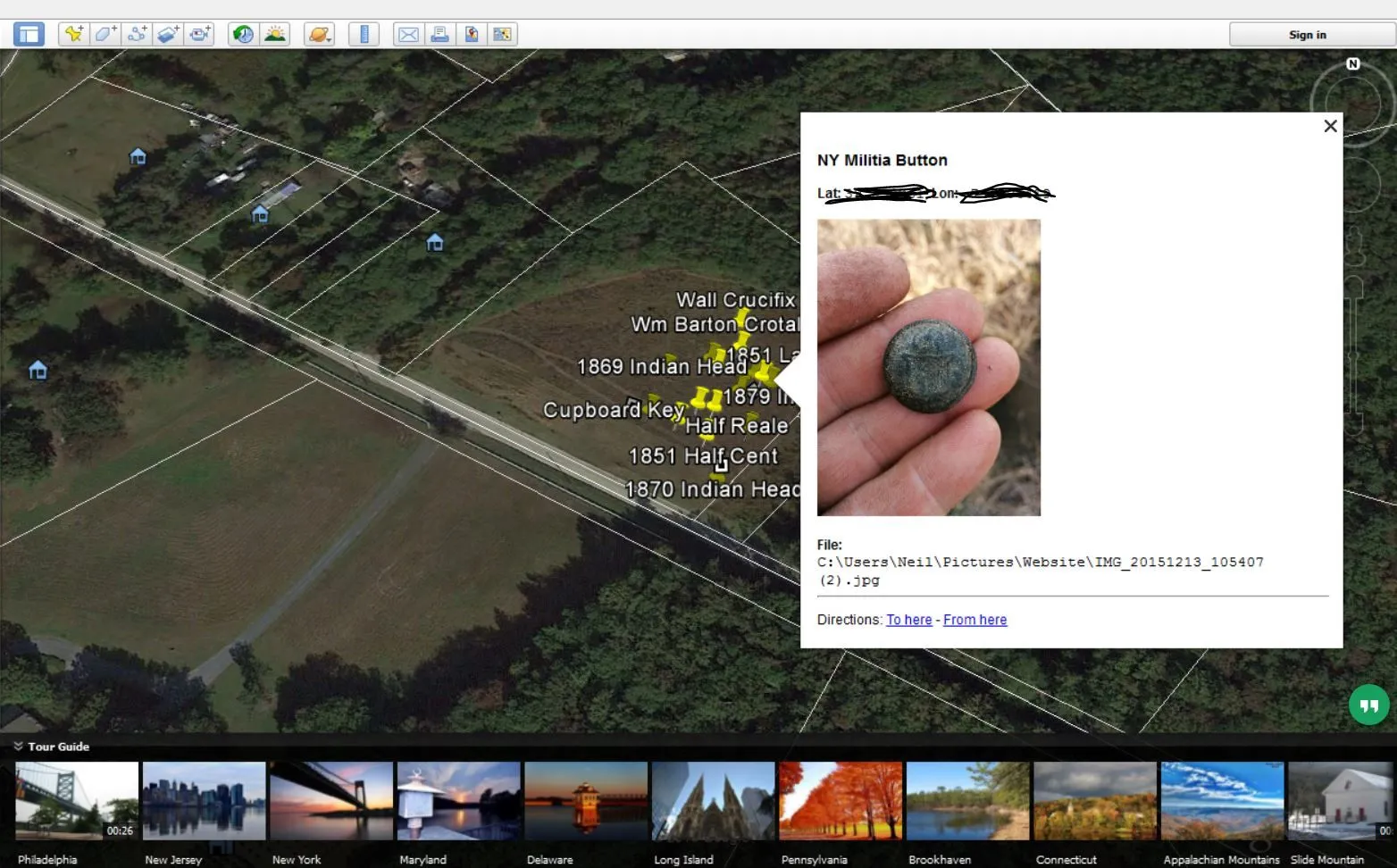Toggle the sidebar panel button
Screen dimensions: 1397x868
[x=29, y=35]
